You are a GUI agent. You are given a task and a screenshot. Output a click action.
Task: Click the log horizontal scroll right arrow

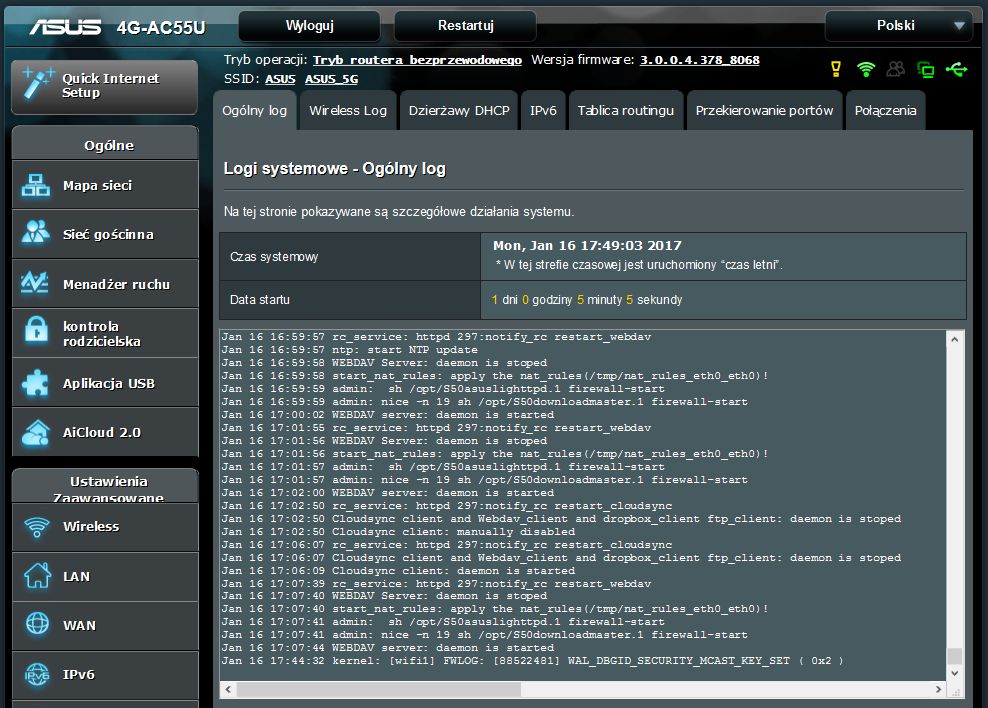point(939,690)
